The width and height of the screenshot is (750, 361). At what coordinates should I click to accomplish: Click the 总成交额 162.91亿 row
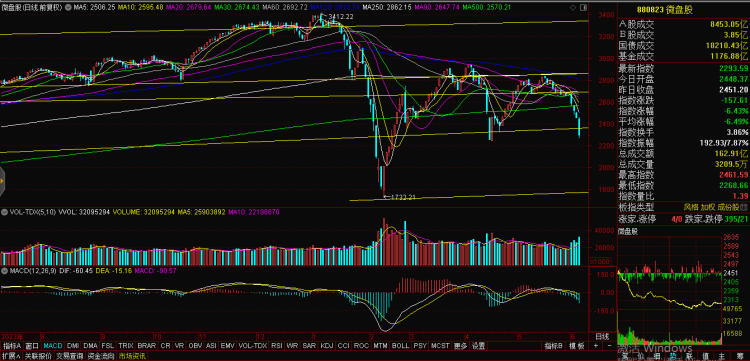click(684, 153)
